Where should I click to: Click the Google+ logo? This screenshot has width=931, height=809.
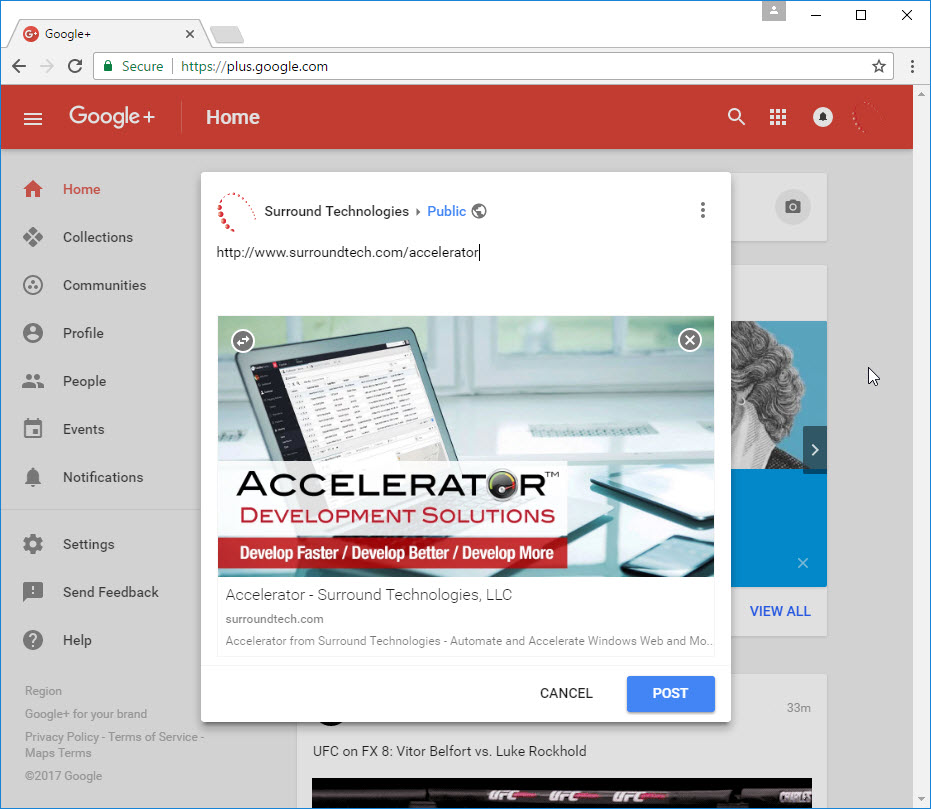(x=112, y=116)
